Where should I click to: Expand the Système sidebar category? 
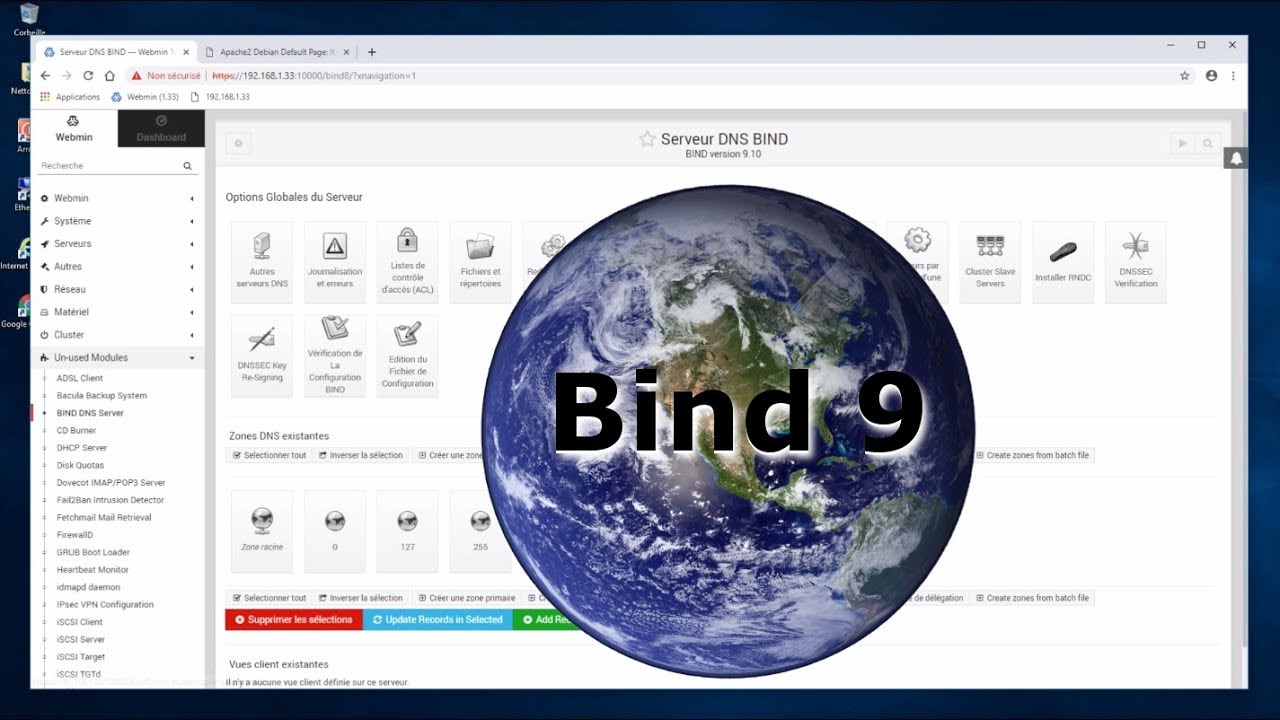[x=118, y=221]
